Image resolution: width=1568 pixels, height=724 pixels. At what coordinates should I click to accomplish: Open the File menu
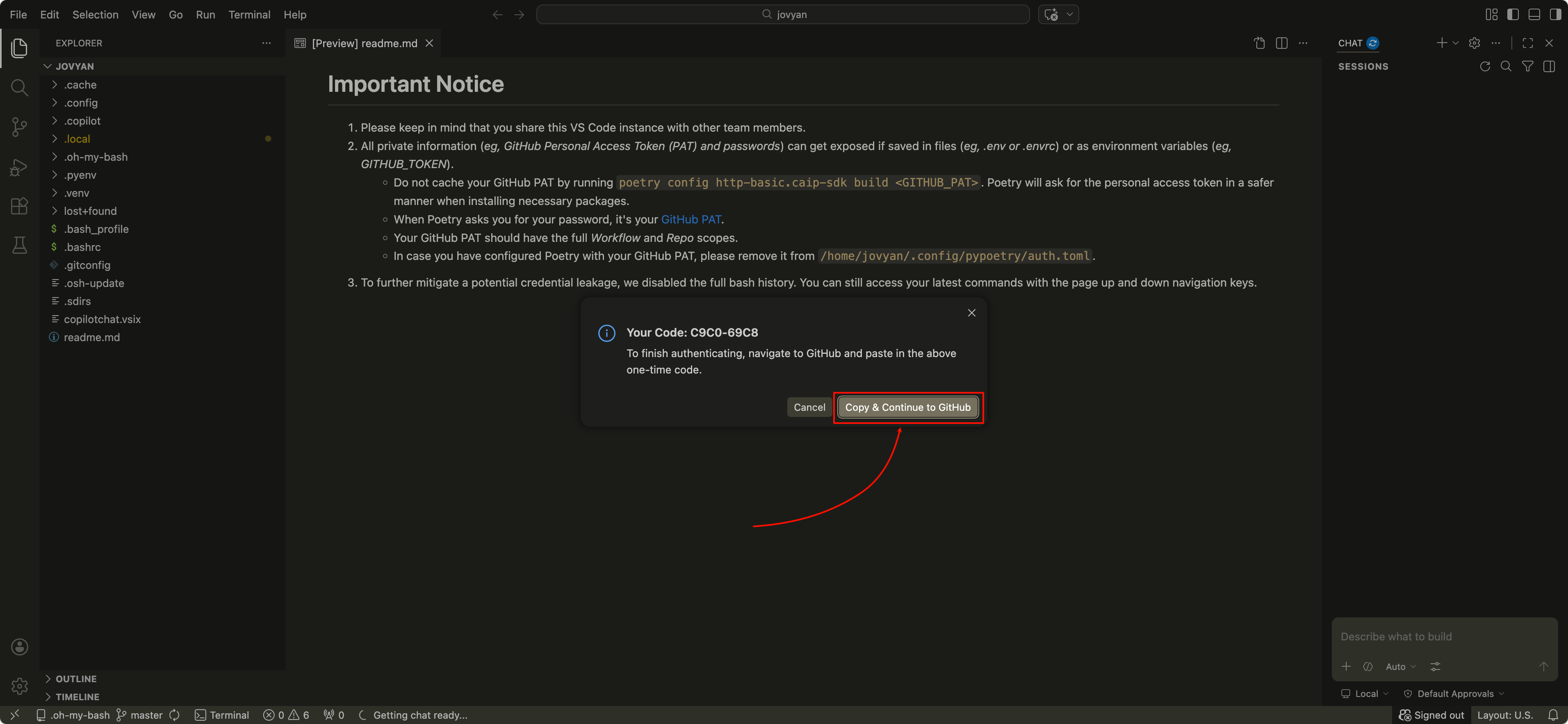(x=18, y=15)
